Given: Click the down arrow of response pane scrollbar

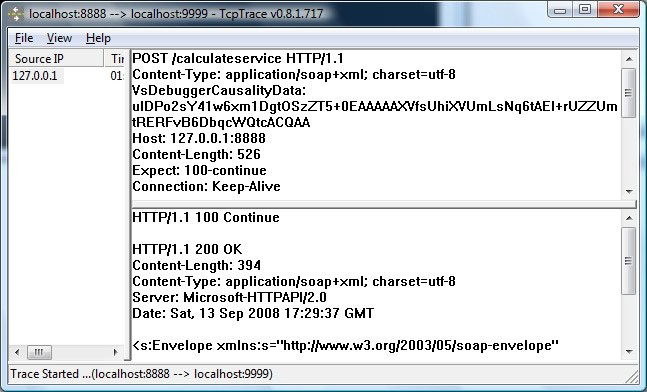Looking at the screenshot, I should (629, 352).
